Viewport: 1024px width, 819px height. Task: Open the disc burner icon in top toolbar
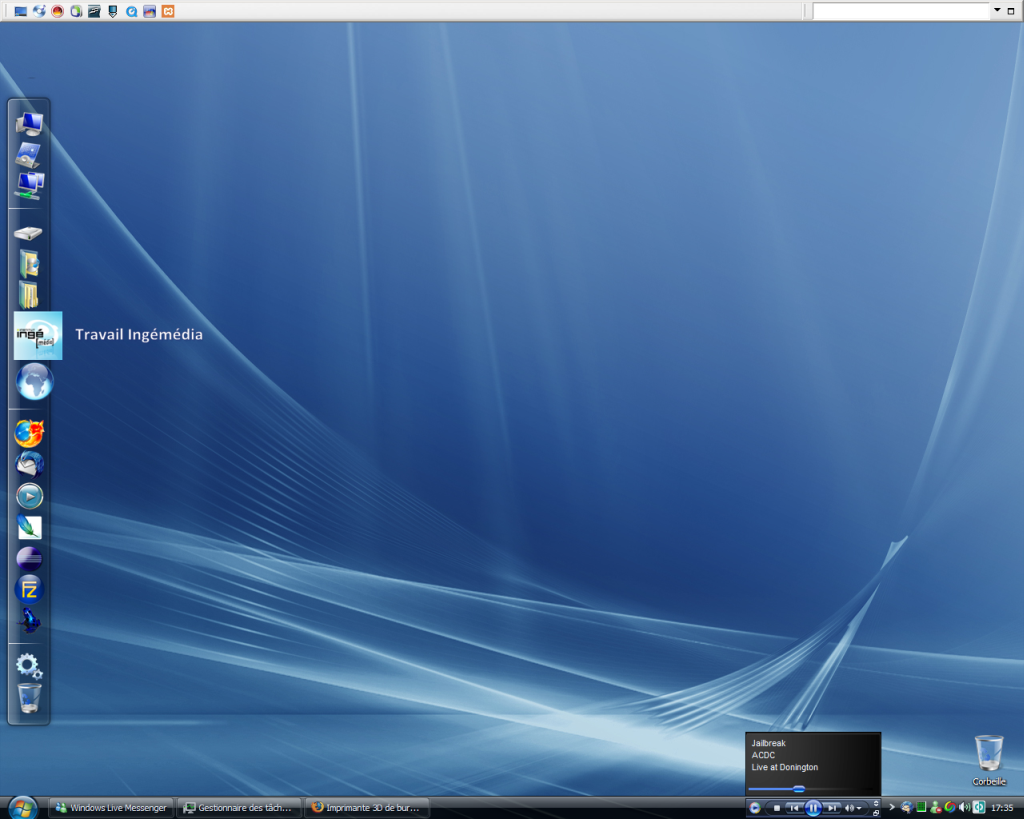coord(39,11)
